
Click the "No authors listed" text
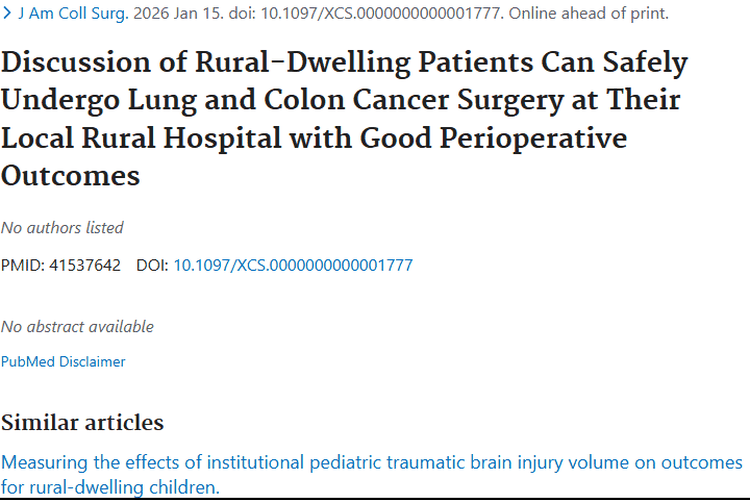coord(62,227)
